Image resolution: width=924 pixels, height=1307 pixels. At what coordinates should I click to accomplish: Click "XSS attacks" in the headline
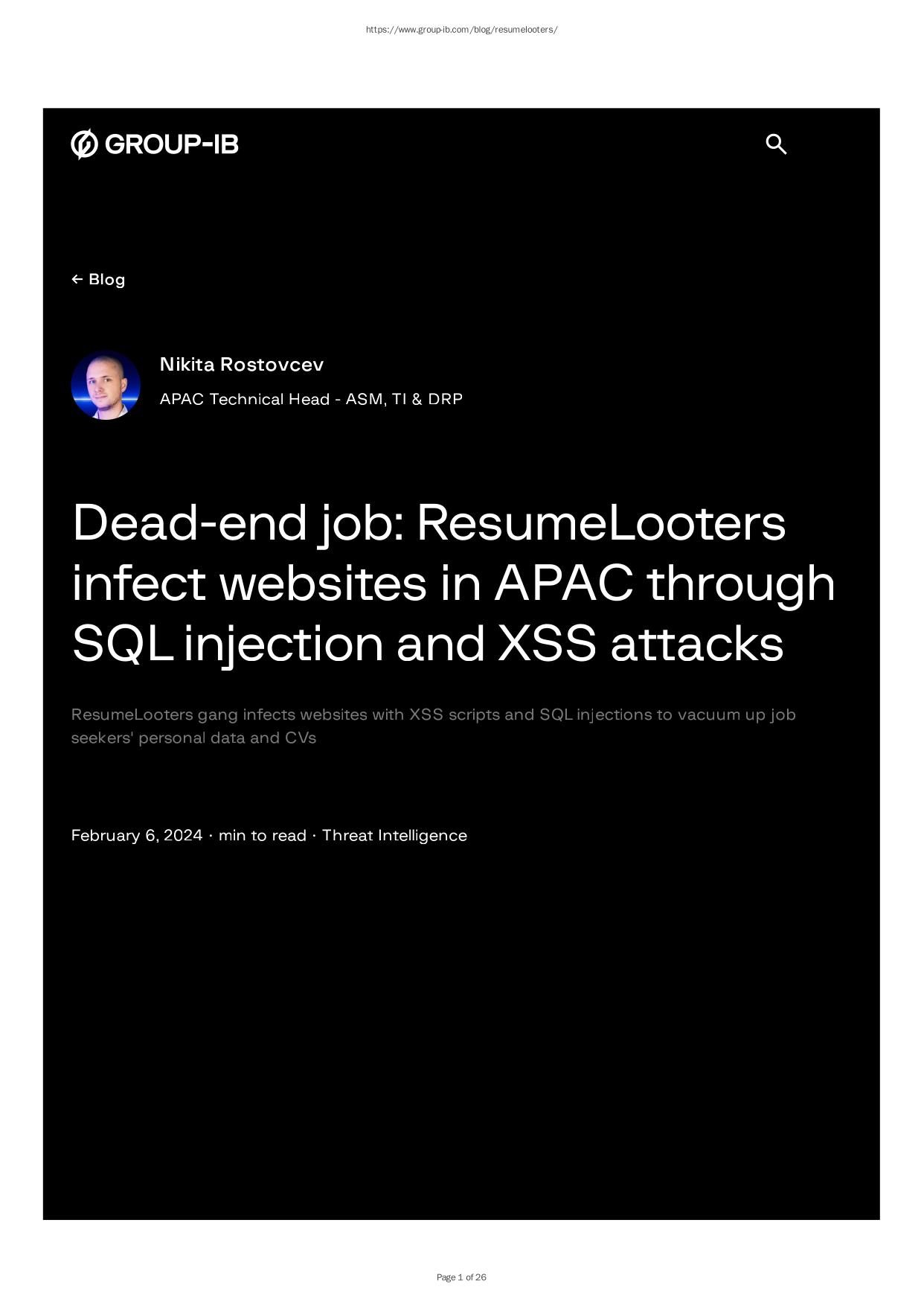[640, 643]
